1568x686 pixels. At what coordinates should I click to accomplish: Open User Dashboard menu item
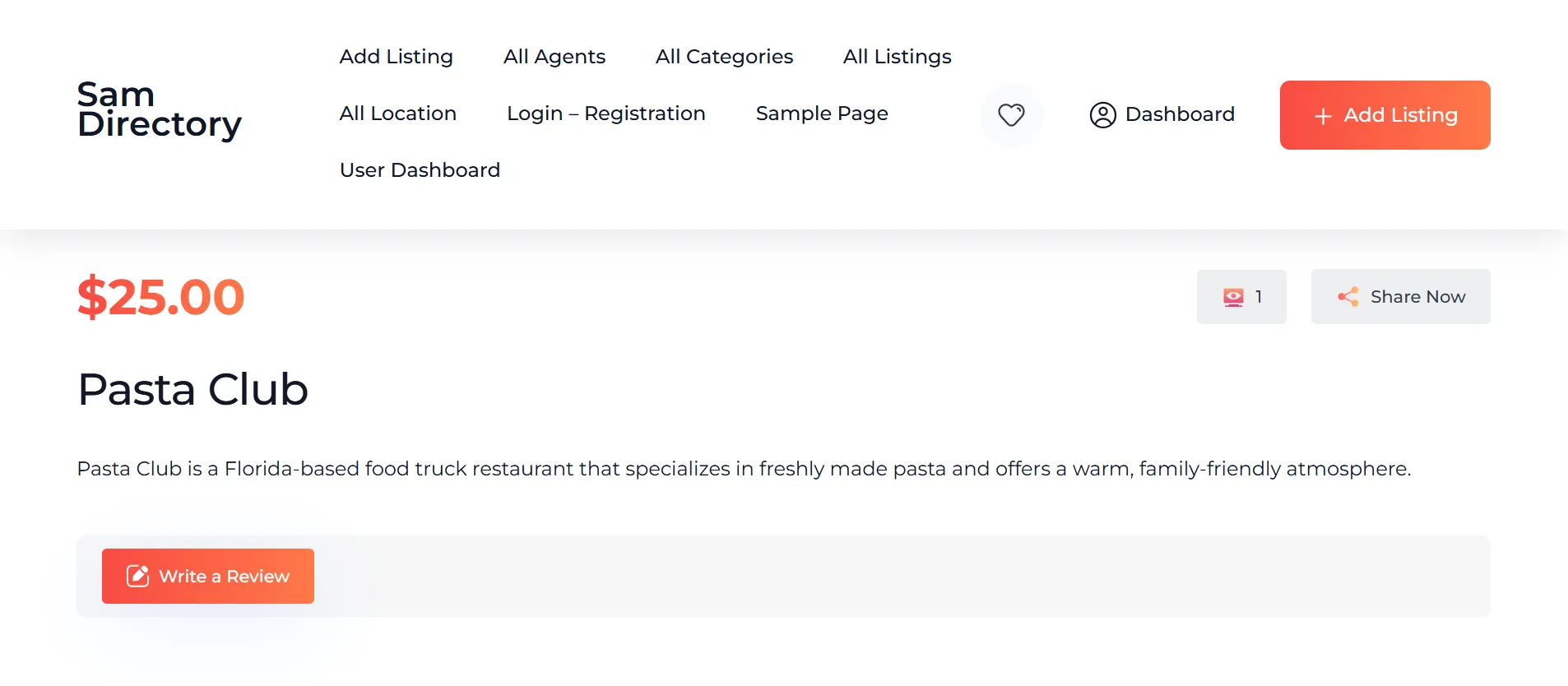click(x=420, y=170)
